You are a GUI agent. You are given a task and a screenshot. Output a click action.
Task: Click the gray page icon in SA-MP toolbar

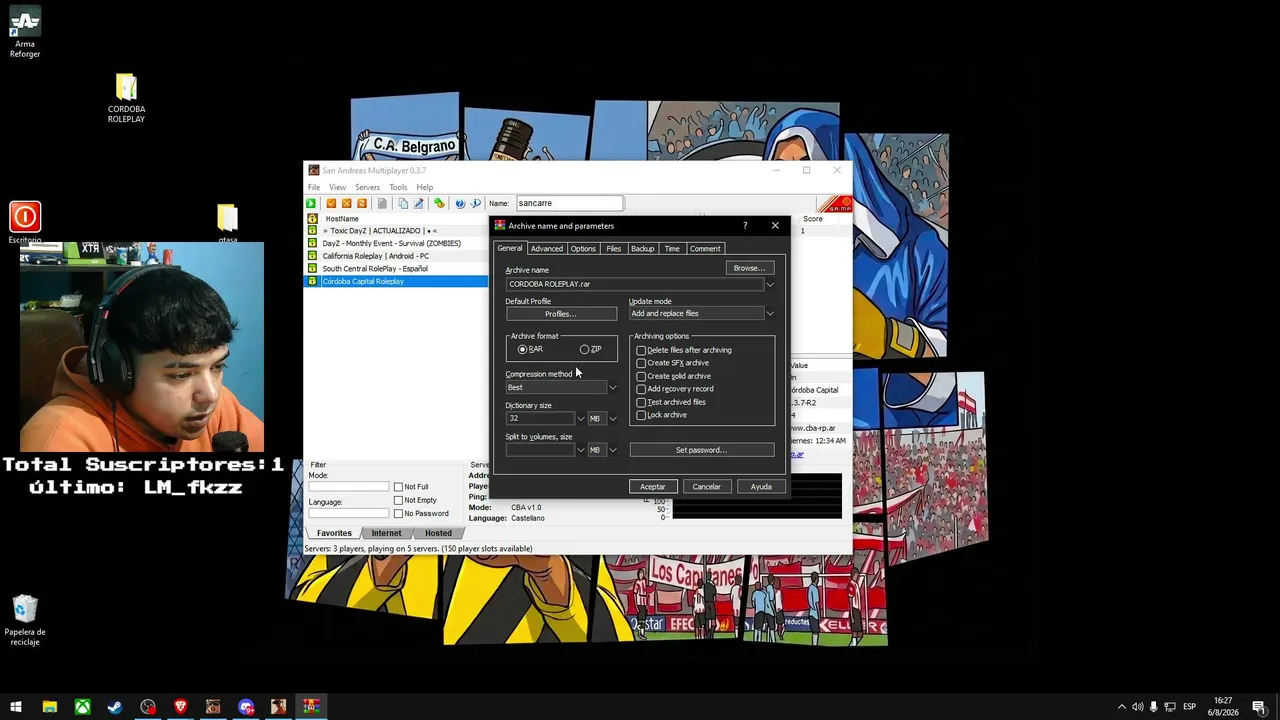382,203
